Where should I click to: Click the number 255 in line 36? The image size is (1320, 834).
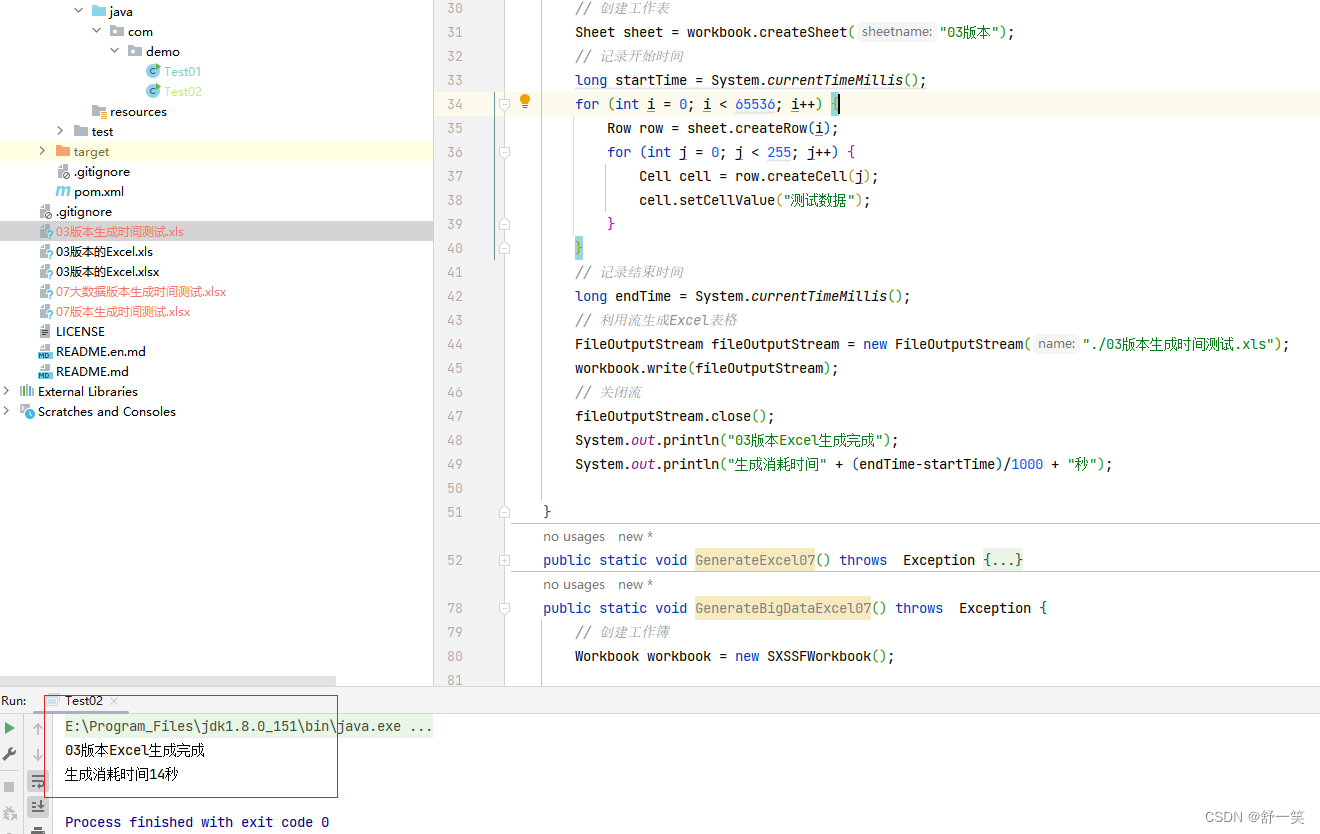pos(779,152)
